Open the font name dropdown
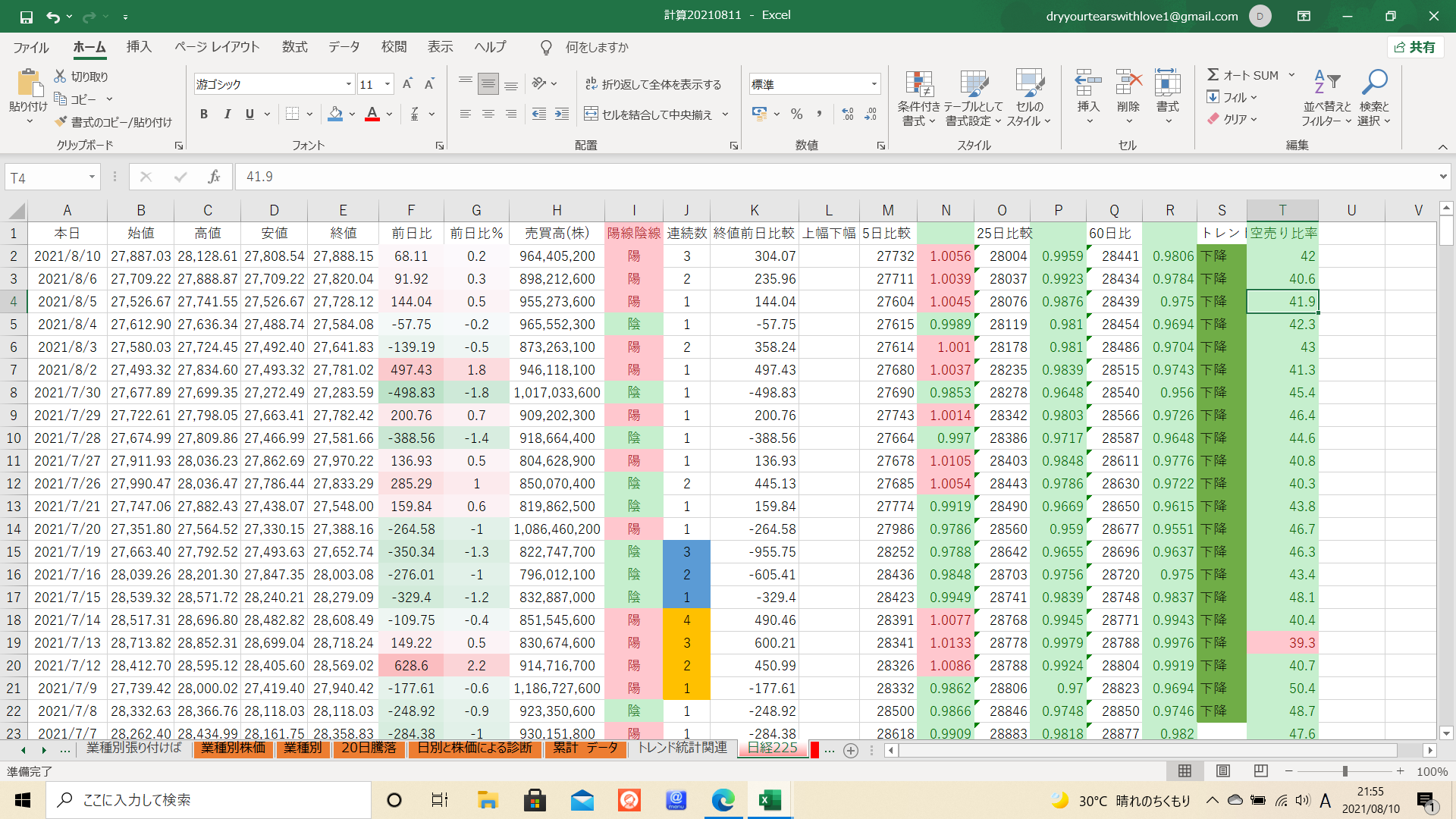Viewport: 1456px width, 819px height. (x=348, y=84)
